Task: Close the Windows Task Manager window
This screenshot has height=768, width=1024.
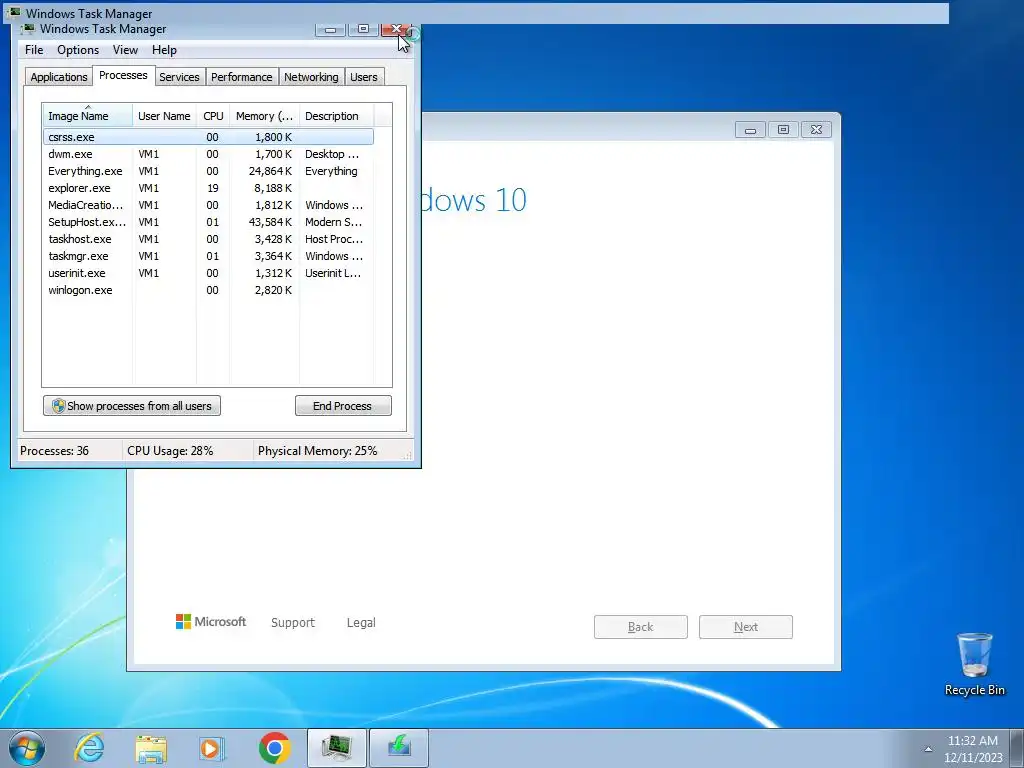Action: coord(396,29)
